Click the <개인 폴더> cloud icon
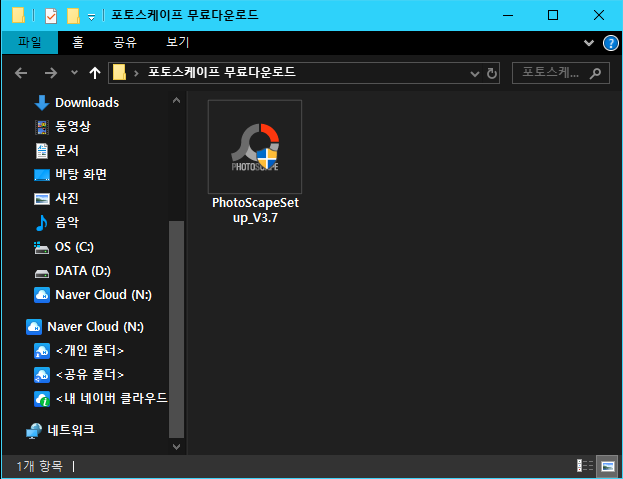Screen dimensions: 623x479 tap(42, 351)
